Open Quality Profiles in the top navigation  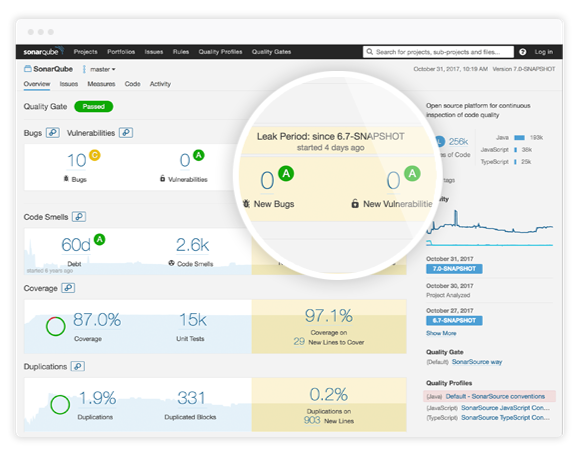[220, 52]
